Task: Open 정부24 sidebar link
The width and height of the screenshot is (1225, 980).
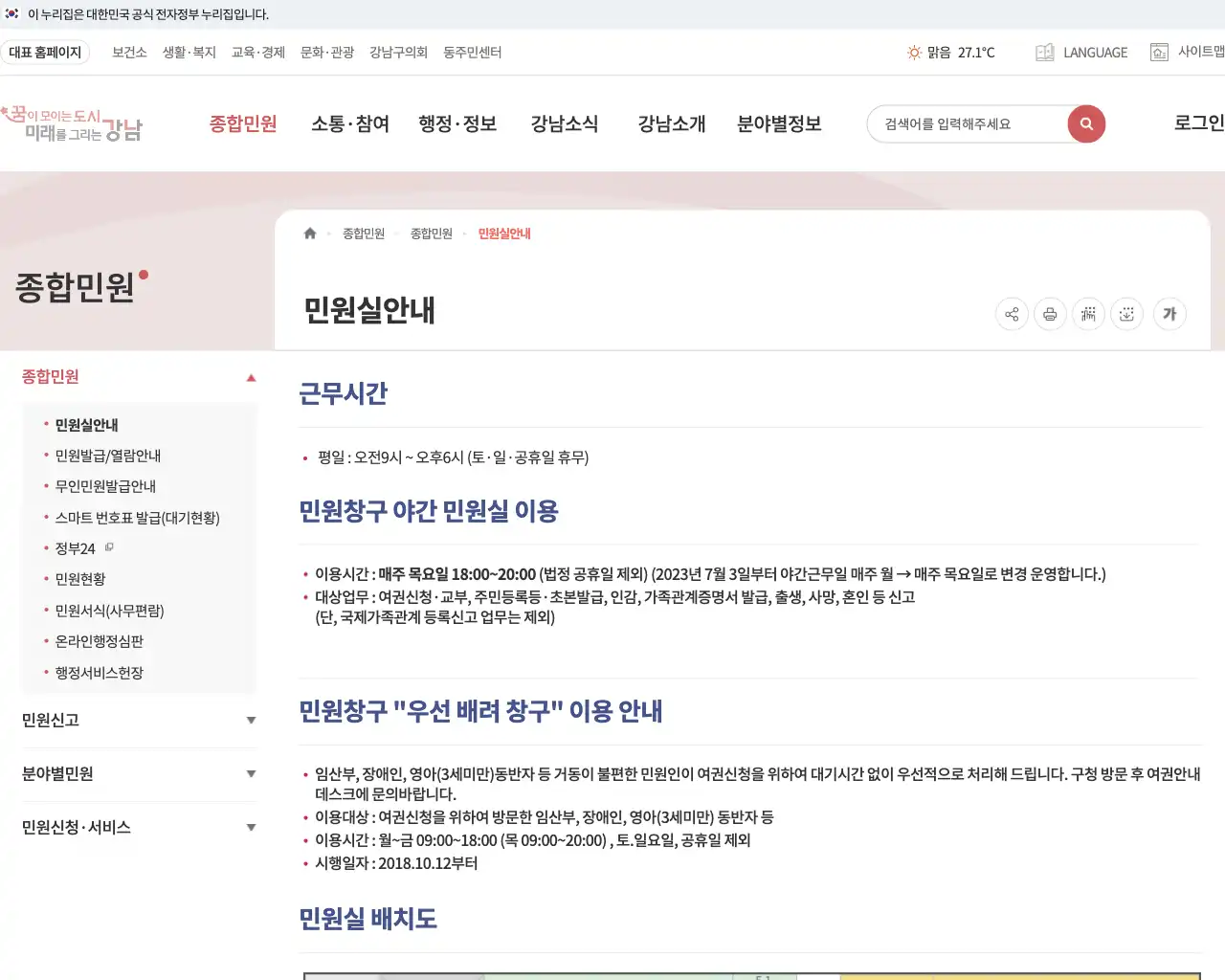Action: point(76,548)
